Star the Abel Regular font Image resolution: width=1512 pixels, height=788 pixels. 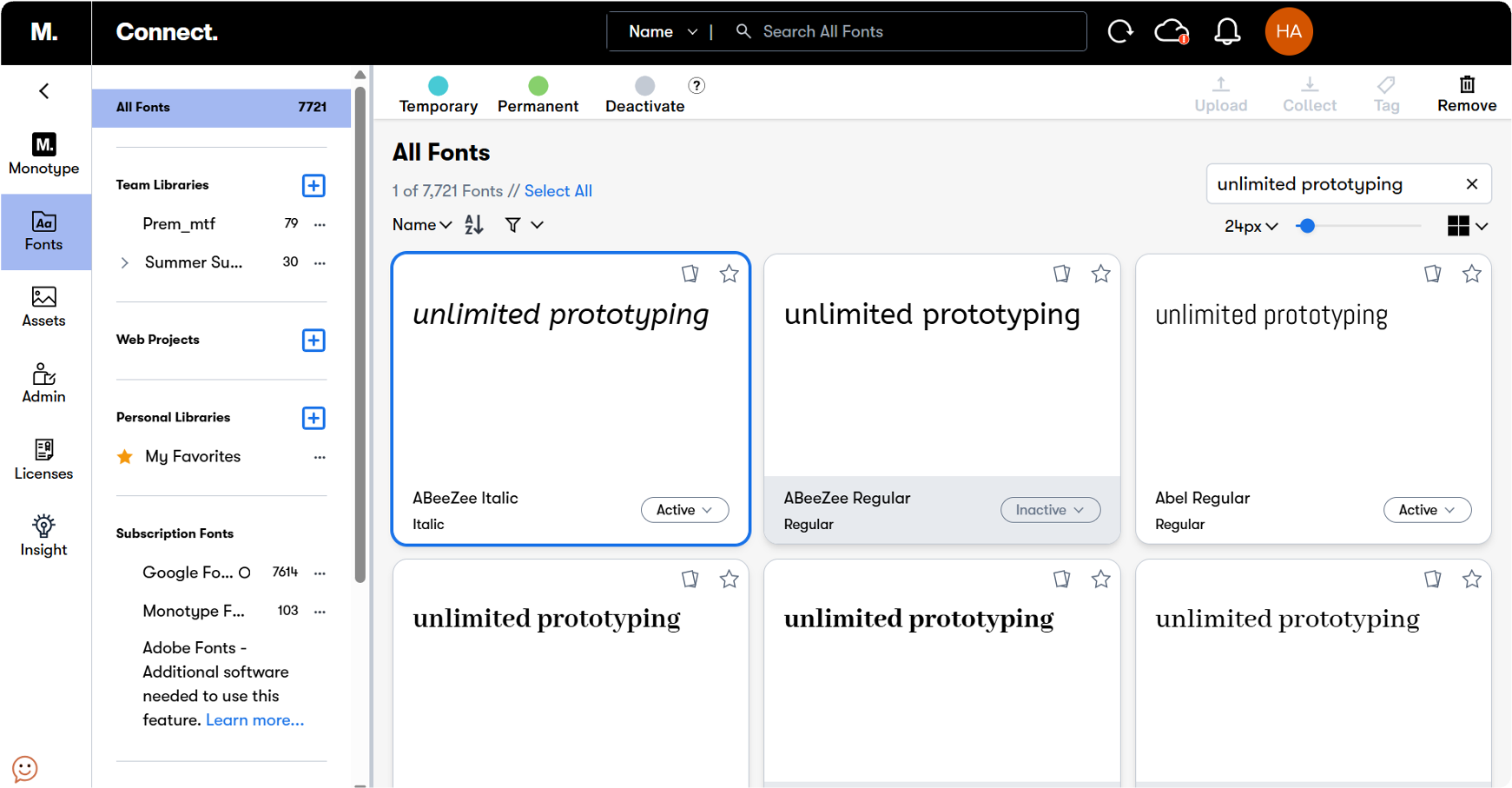click(x=1471, y=275)
